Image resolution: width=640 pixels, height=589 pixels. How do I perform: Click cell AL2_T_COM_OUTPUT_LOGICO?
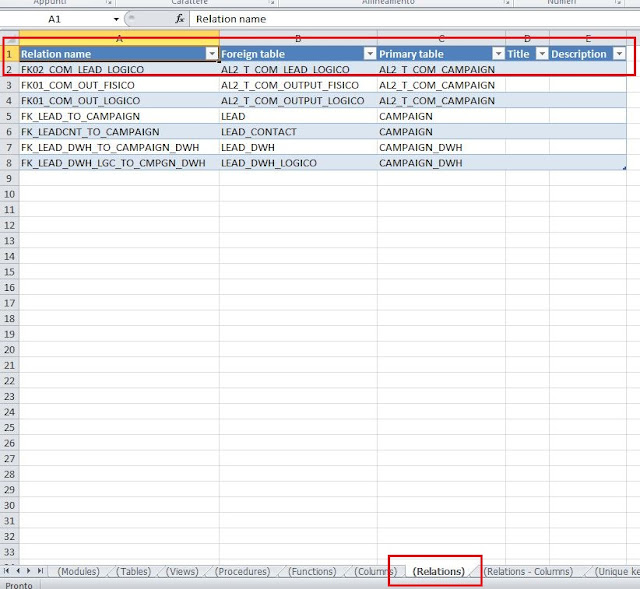298,100
